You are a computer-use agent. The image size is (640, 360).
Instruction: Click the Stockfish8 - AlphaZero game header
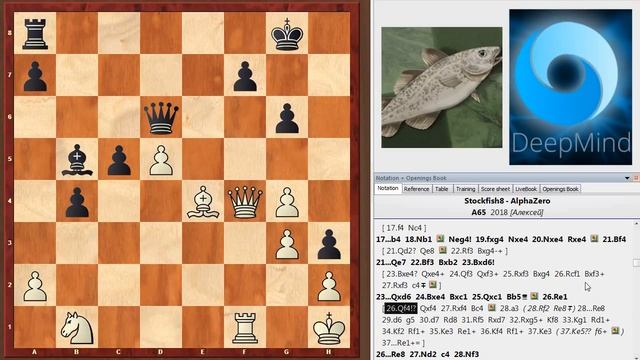(x=507, y=201)
